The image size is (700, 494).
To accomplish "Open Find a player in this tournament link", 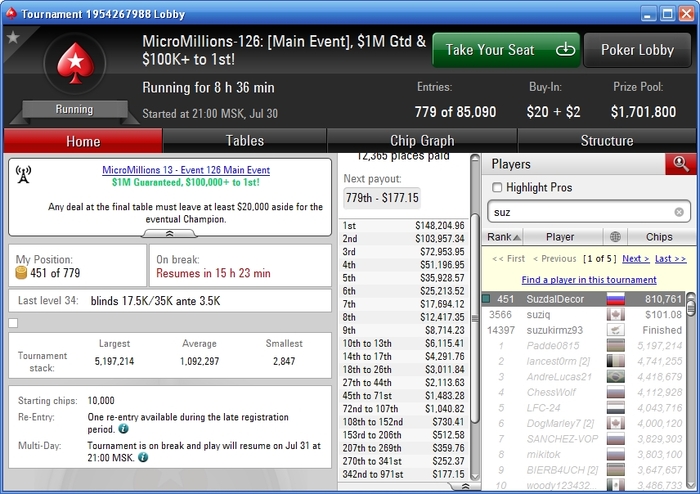I will 589,280.
